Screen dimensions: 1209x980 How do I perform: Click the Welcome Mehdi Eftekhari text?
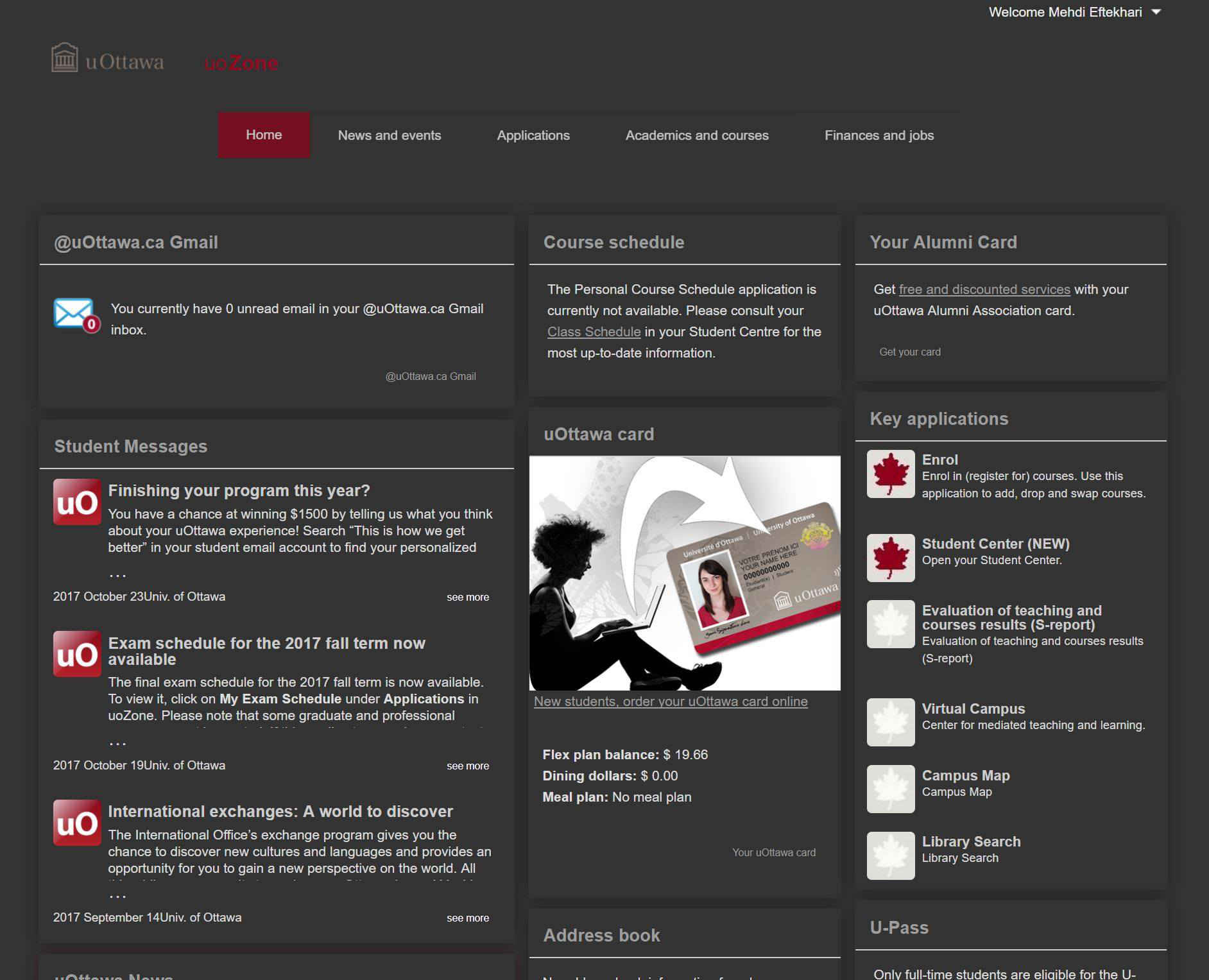click(x=1065, y=12)
